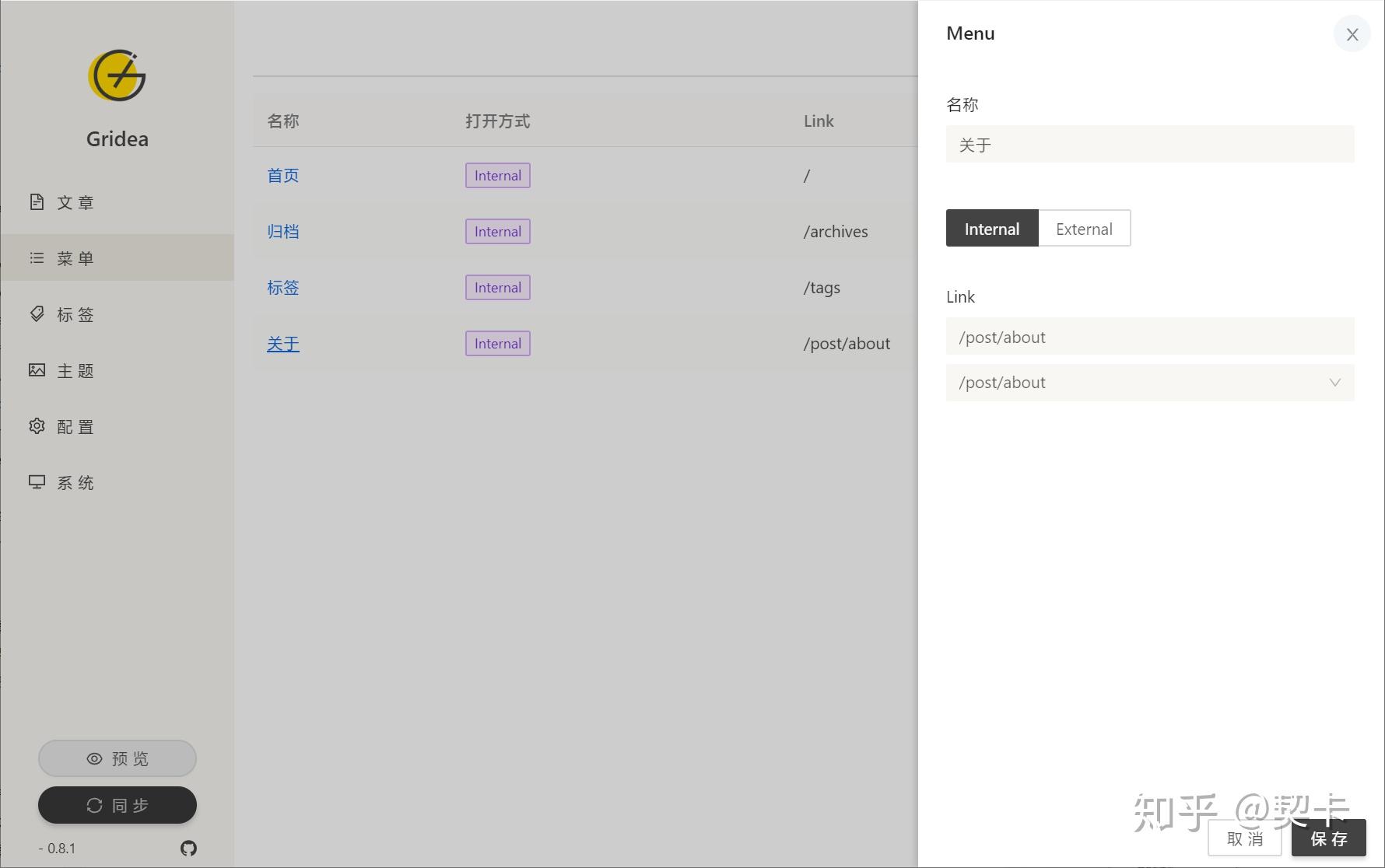This screenshot has height=868, width=1385.
Task: Select the Internal mode in Menu drawer
Action: click(x=991, y=228)
